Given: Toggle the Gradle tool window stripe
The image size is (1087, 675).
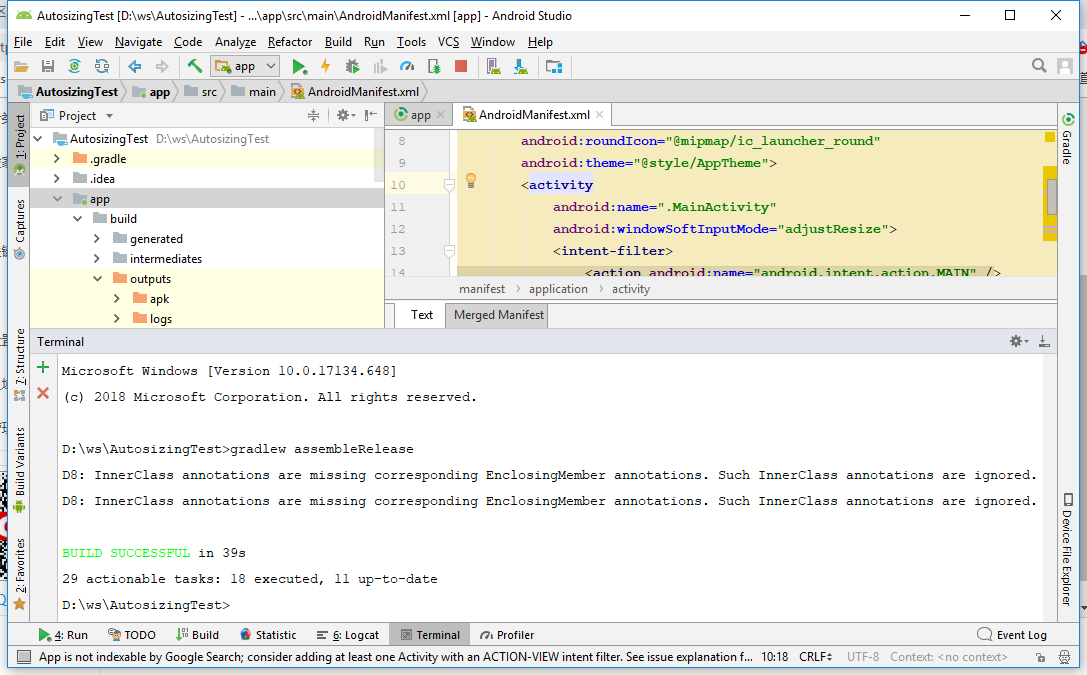Looking at the screenshot, I should point(1068,139).
